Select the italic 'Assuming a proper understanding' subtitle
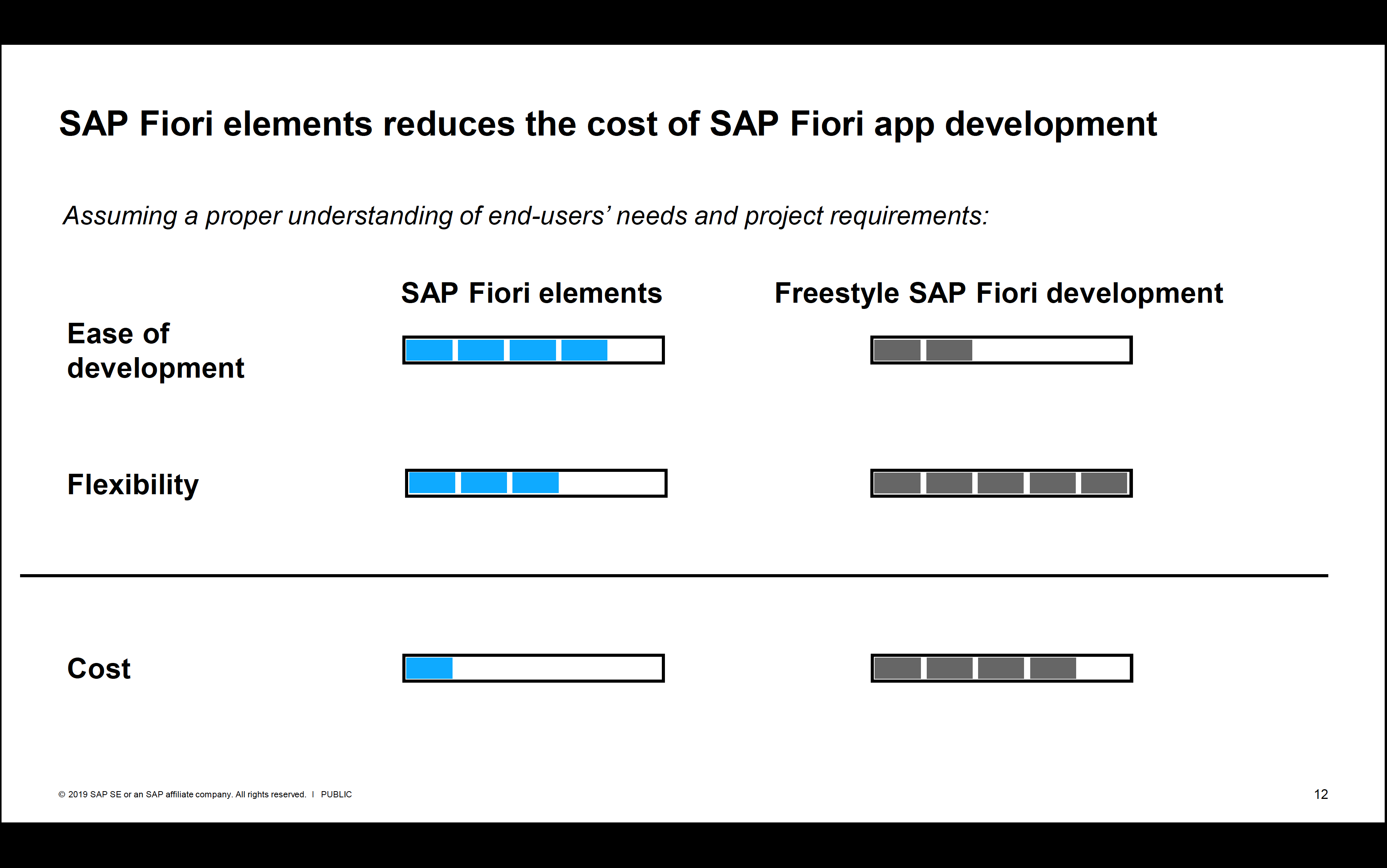1387x868 pixels. pyautogui.click(x=525, y=217)
